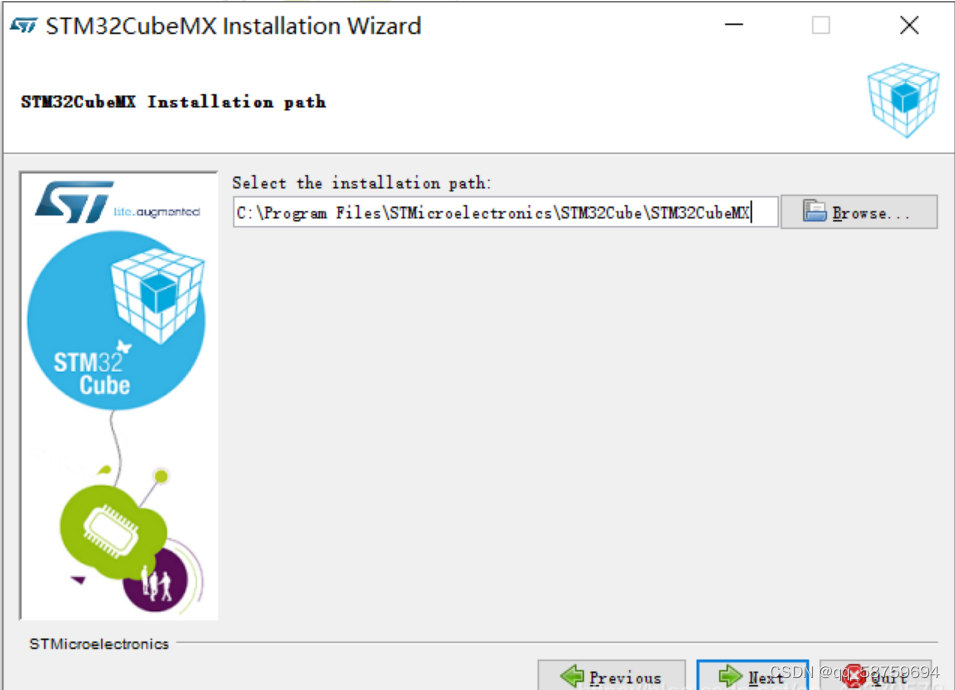The image size is (955, 690).
Task: Click the green right arrow on Next
Action: coord(730,676)
